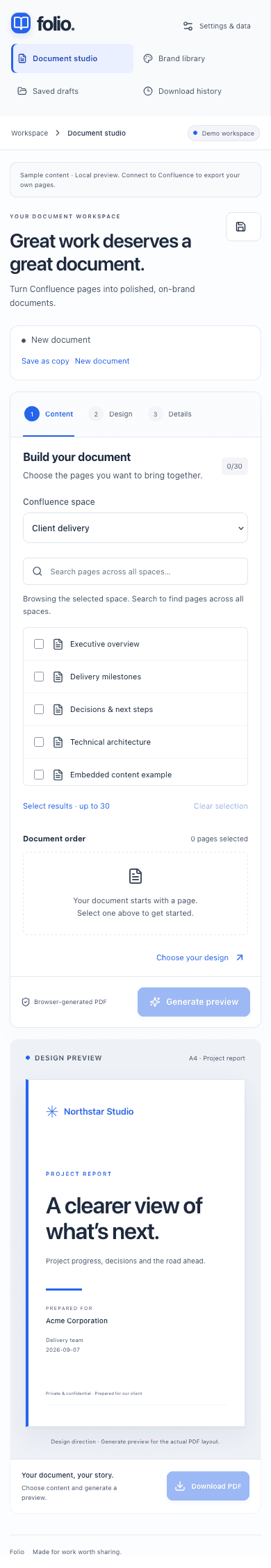The image size is (271, 1568).
Task: Click the breadcrumb chevron after Workspace
Action: [x=58, y=133]
